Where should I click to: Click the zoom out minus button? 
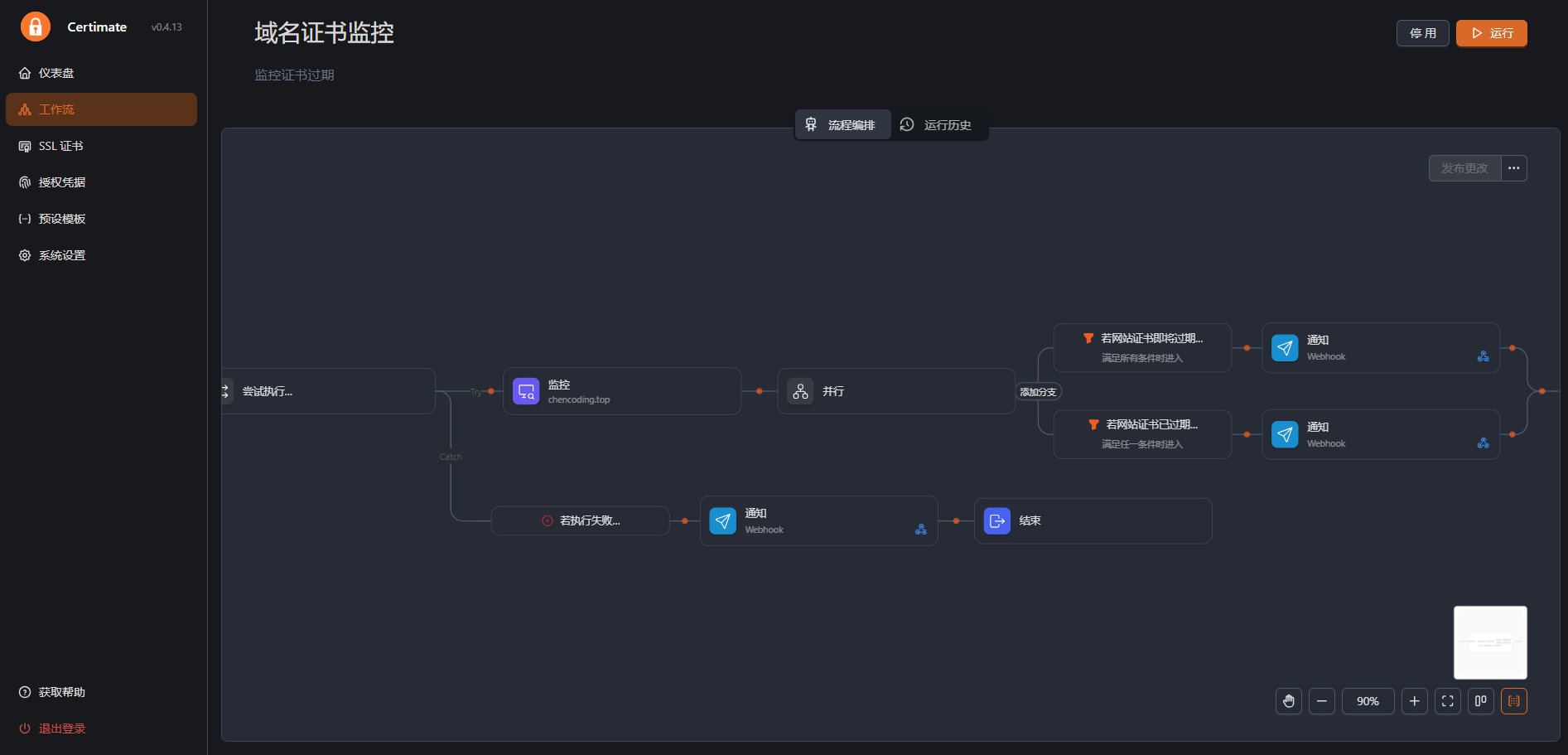click(1321, 701)
